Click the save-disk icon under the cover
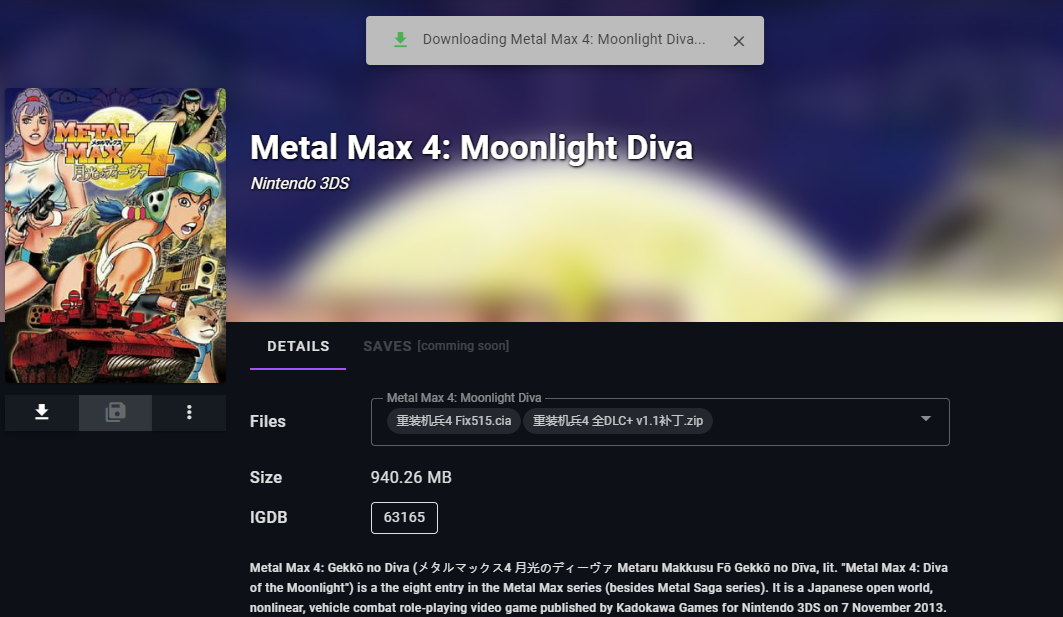This screenshot has width=1063, height=617. [x=115, y=412]
